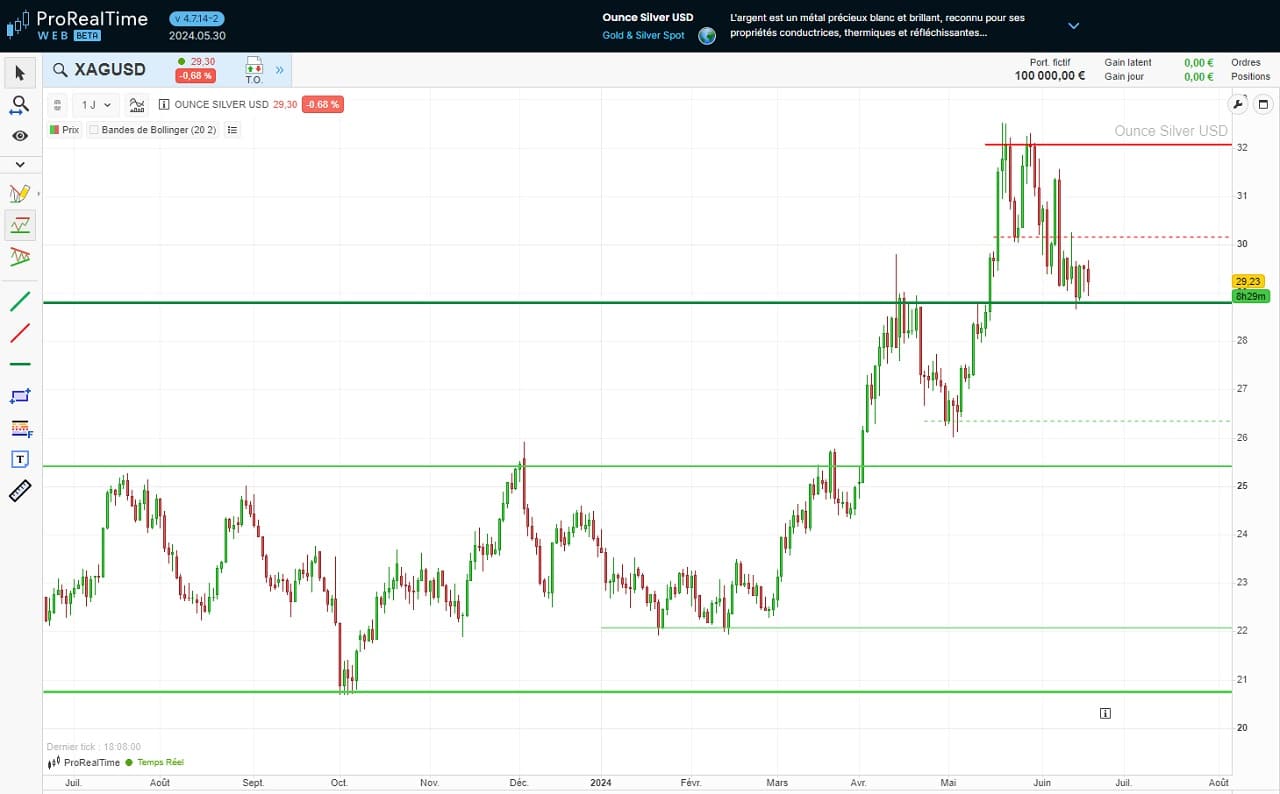Click the ProRealTime Web logo
This screenshot has width=1280, height=794.
(77, 25)
